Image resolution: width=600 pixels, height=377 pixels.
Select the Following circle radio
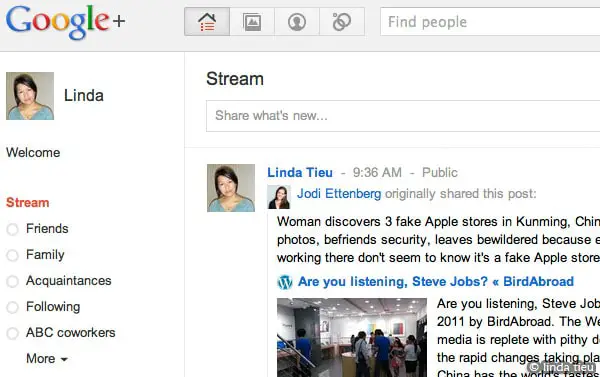(x=12, y=307)
